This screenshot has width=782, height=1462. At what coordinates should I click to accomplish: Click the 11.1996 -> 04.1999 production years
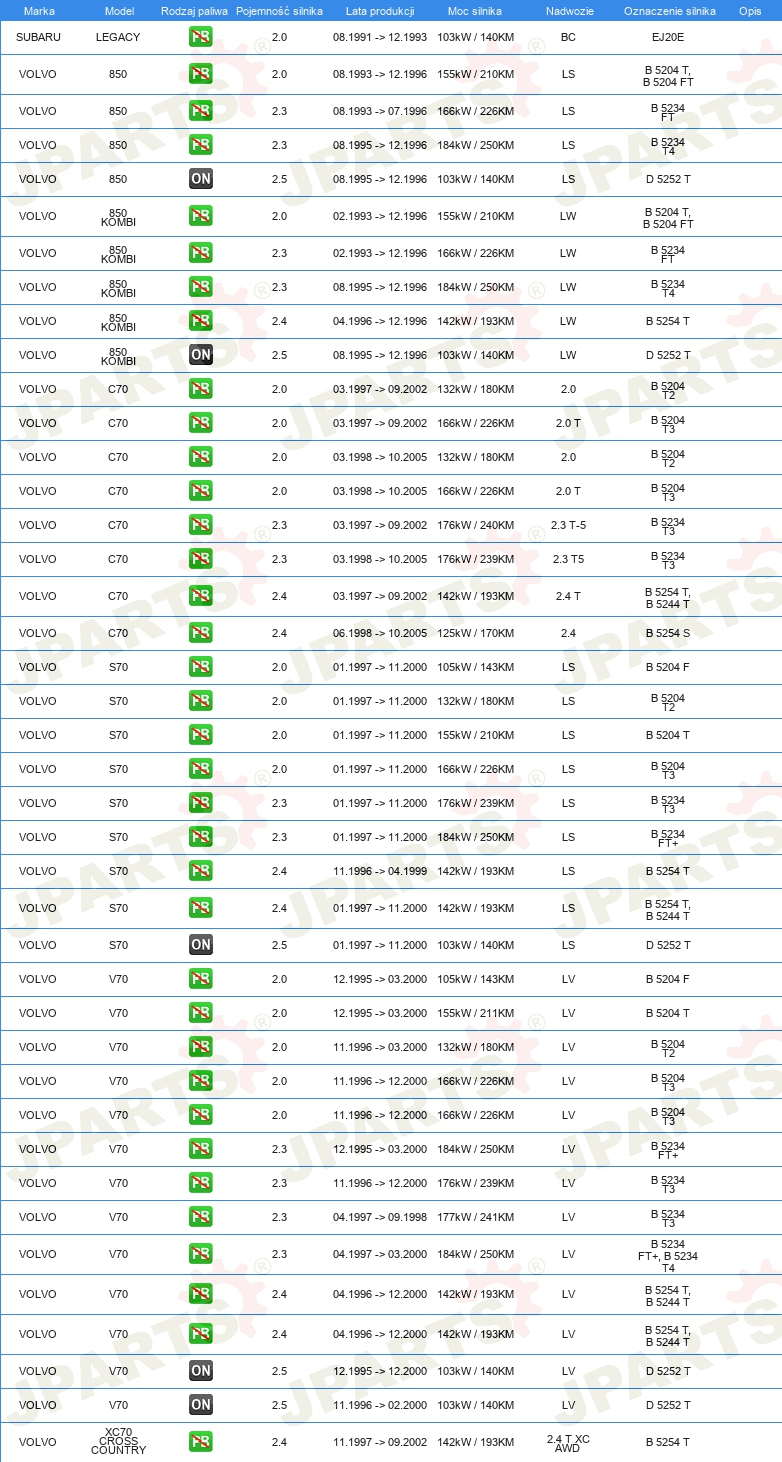[x=380, y=871]
